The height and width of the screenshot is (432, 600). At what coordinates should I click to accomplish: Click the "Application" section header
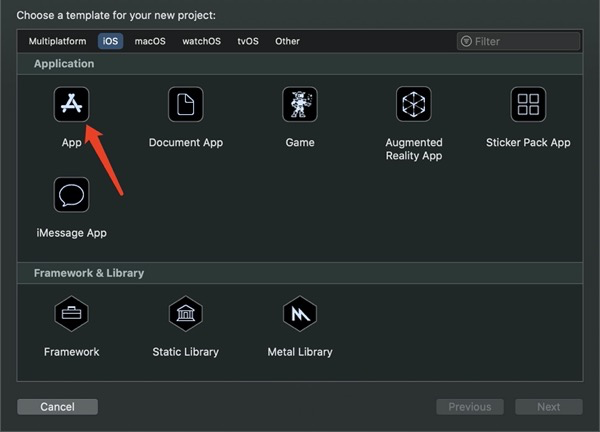click(x=64, y=64)
